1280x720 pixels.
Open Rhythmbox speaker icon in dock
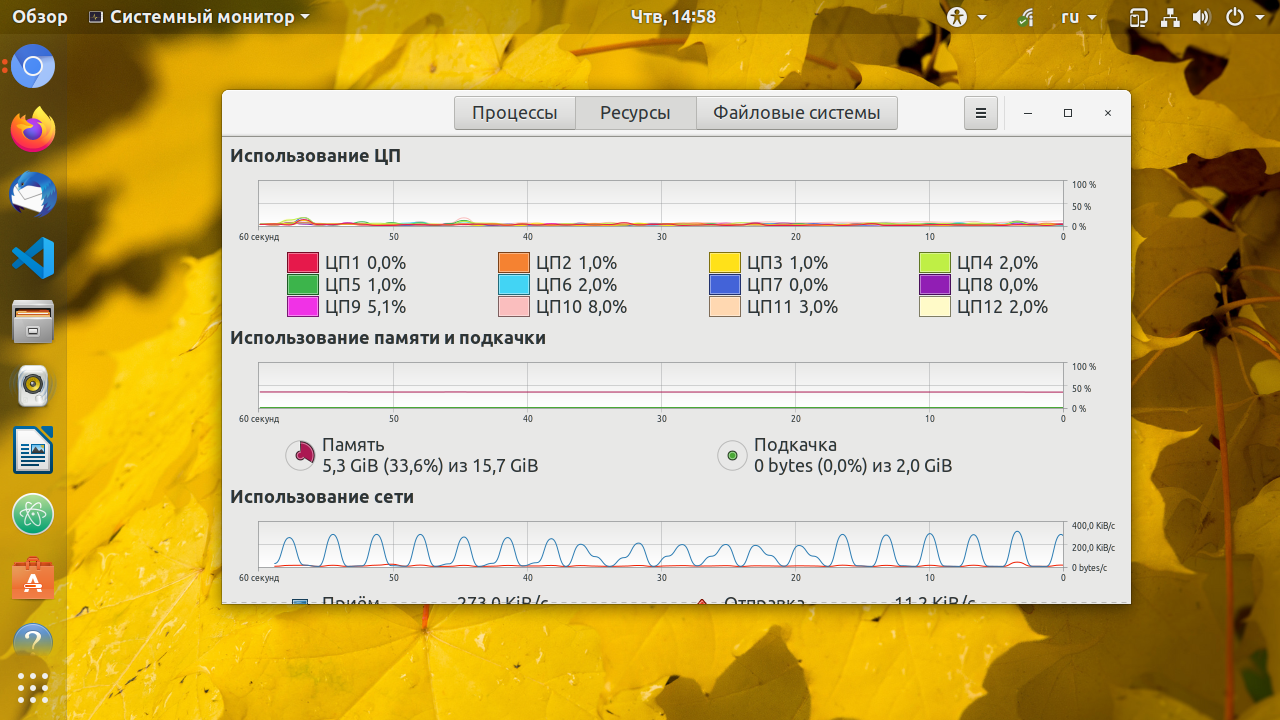point(33,386)
